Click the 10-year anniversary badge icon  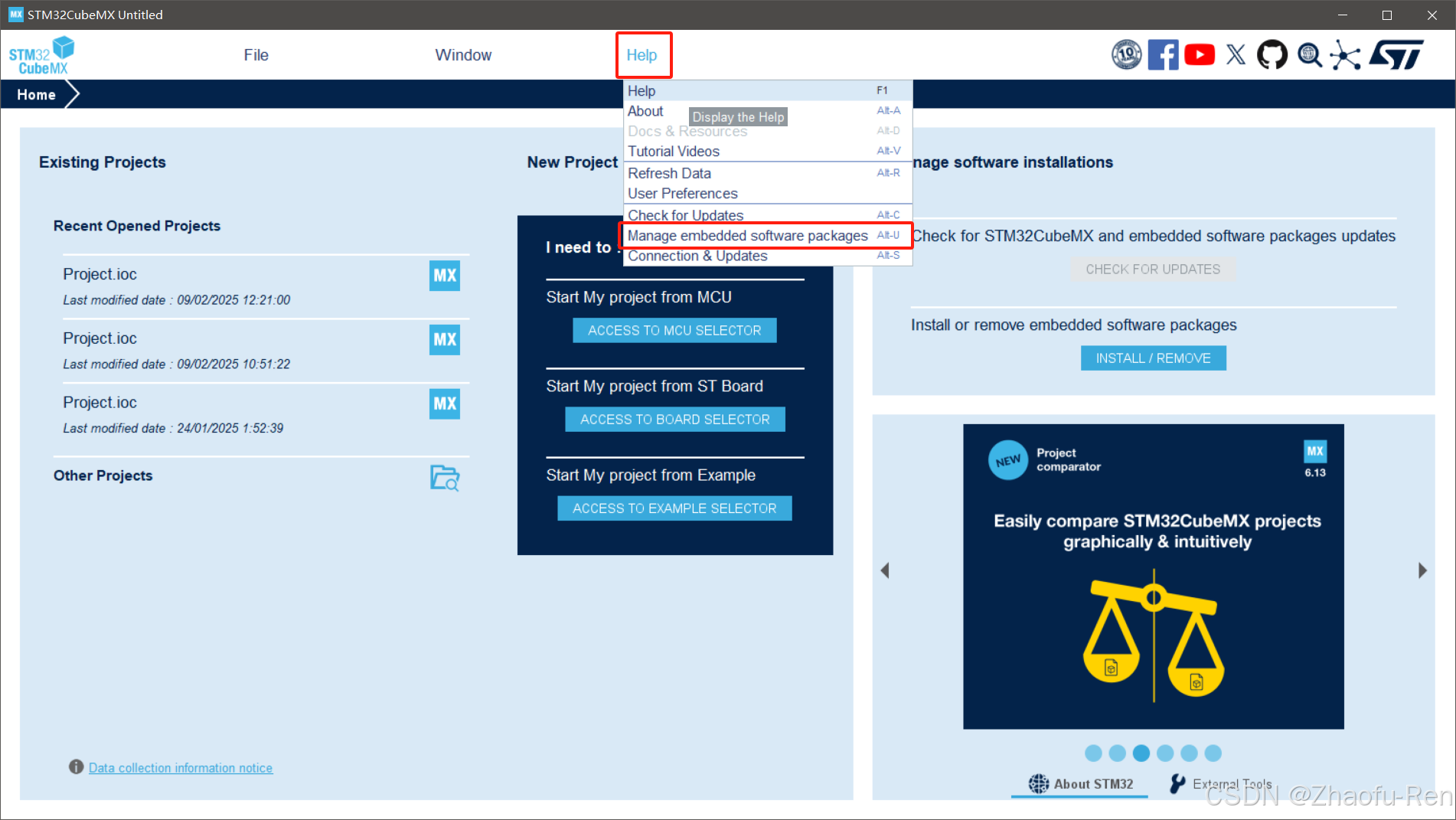pos(1126,54)
